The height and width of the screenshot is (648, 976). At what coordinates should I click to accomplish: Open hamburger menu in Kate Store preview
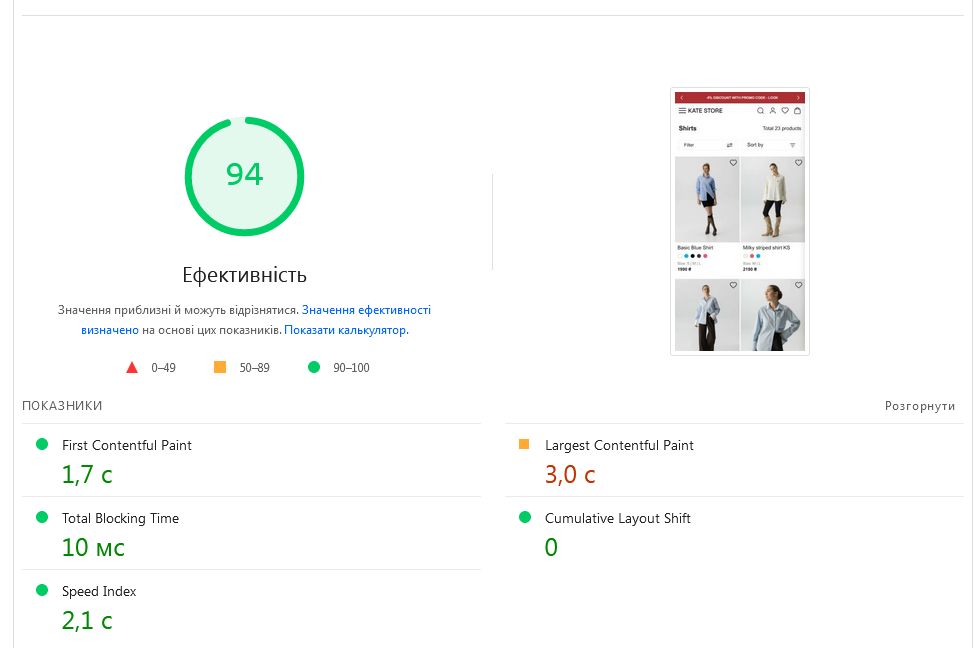tap(682, 110)
